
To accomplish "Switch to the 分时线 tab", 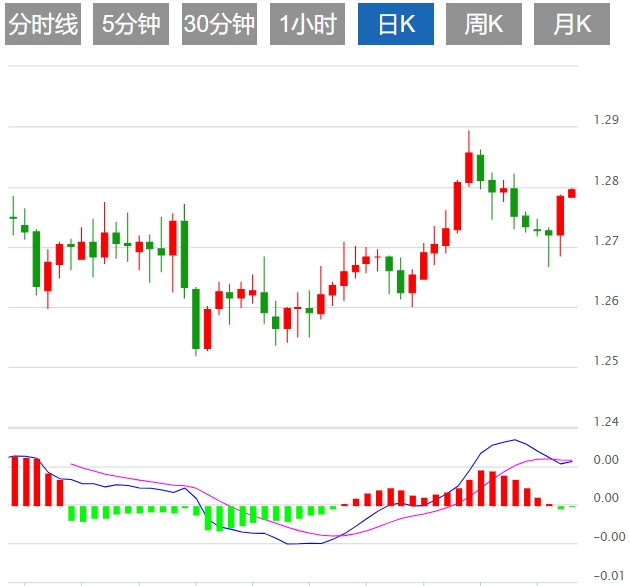I will point(42,25).
